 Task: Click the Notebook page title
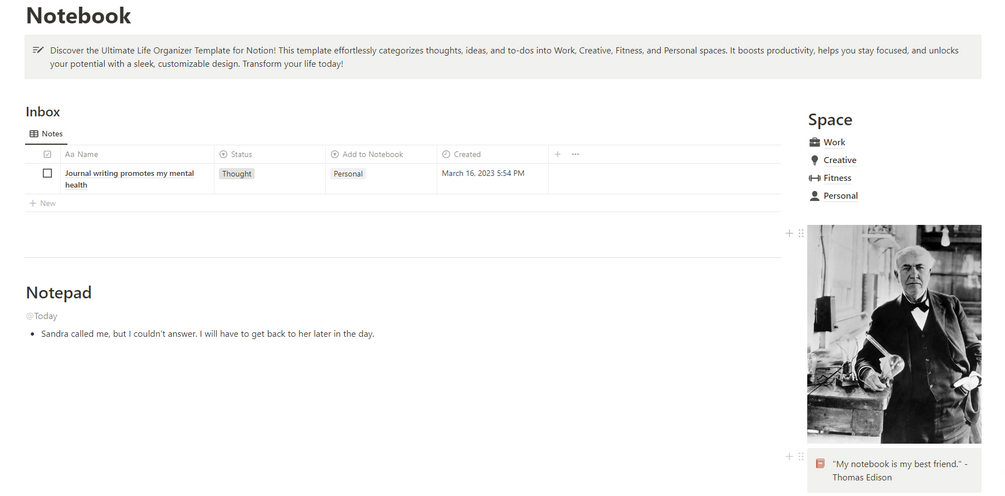[x=78, y=15]
